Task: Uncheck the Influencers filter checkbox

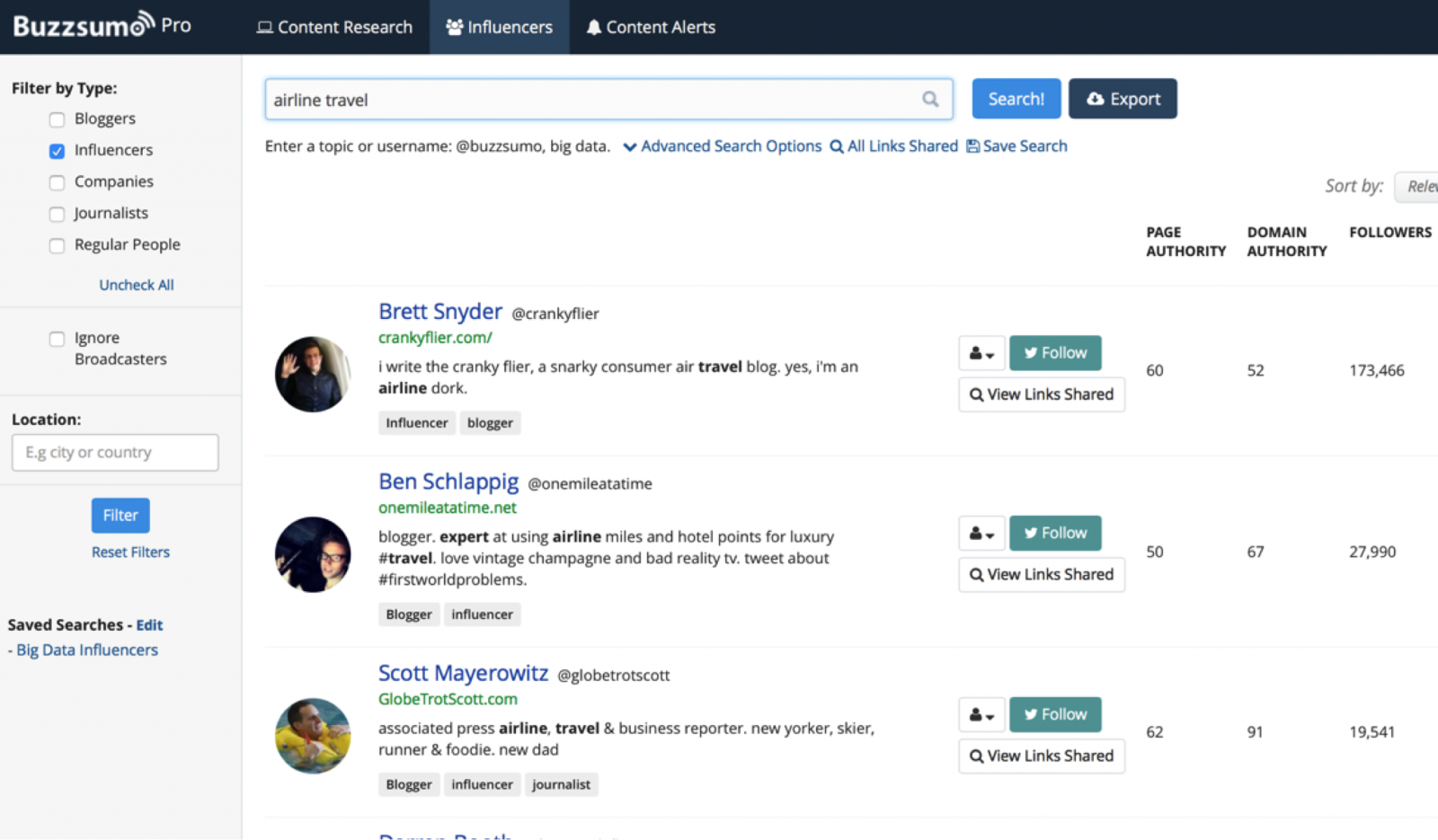Action: click(57, 151)
